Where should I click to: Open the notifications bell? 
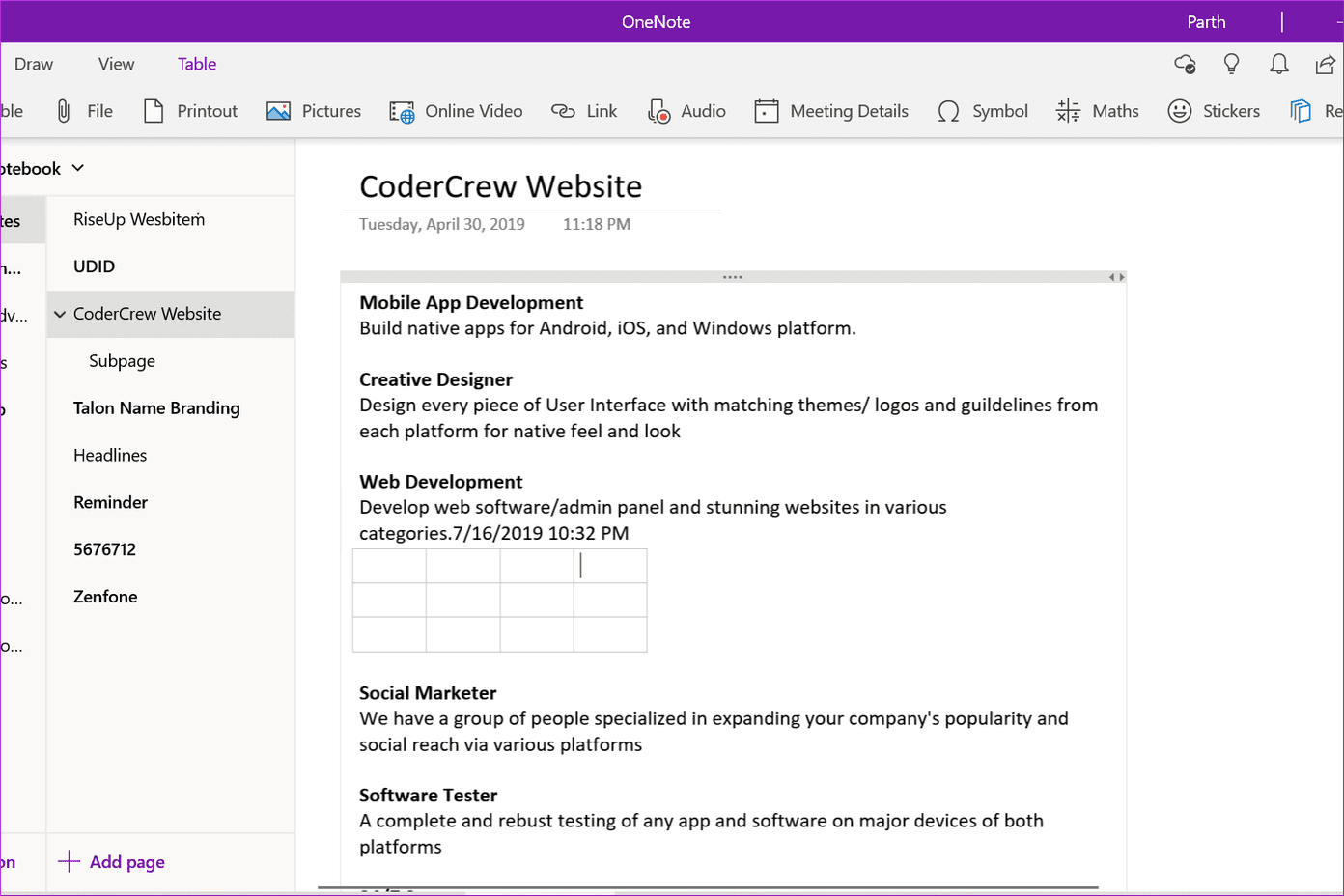(x=1279, y=64)
